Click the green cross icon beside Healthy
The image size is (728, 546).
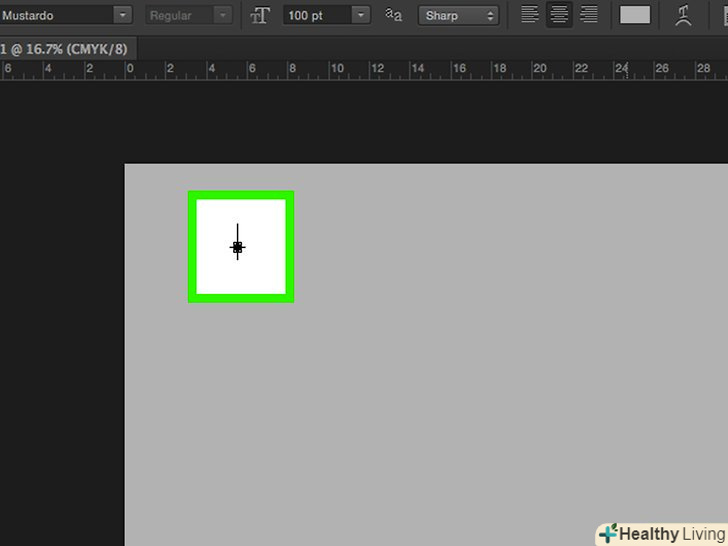coord(608,534)
